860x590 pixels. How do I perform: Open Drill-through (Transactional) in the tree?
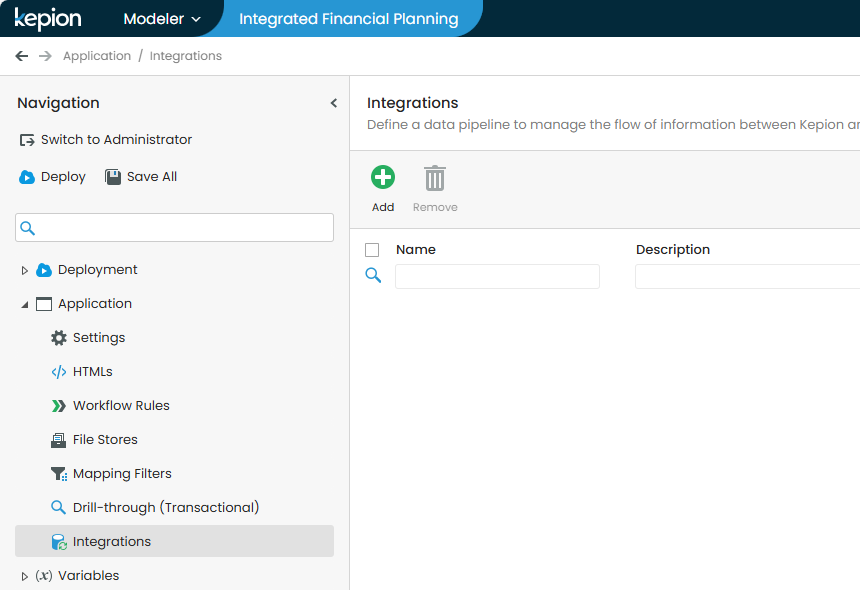tap(165, 508)
